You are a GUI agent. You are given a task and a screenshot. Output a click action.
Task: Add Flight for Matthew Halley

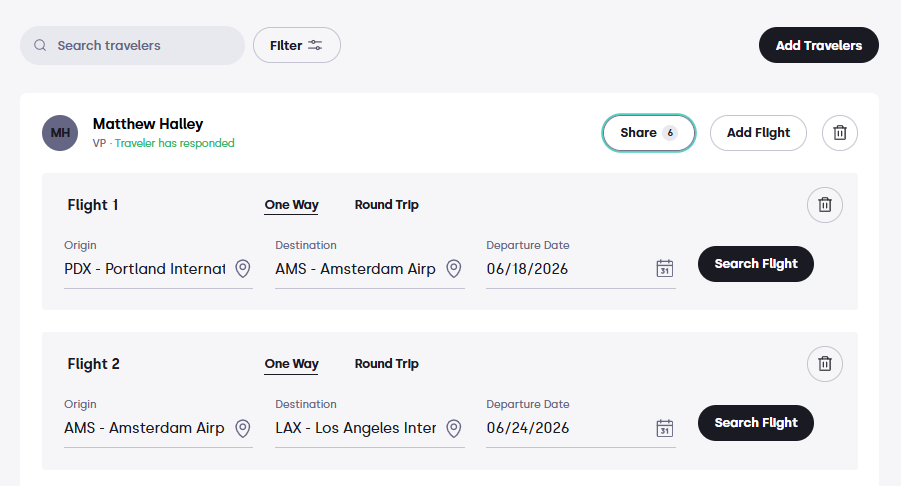click(x=758, y=133)
